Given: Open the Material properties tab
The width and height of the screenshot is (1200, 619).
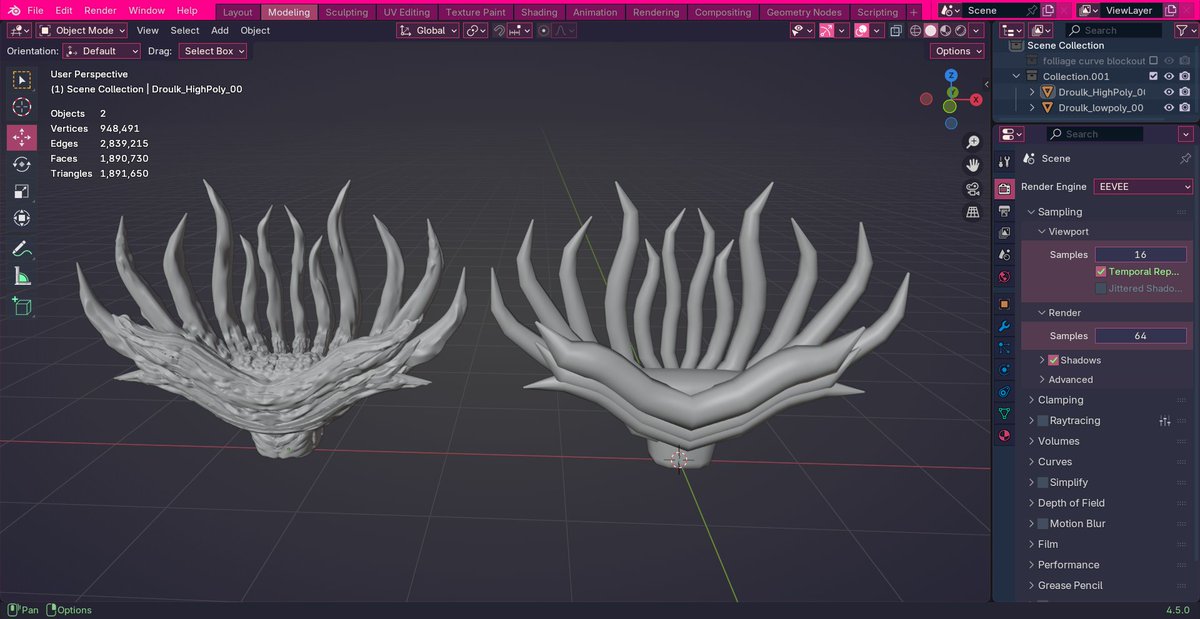Looking at the screenshot, I should click(1004, 435).
